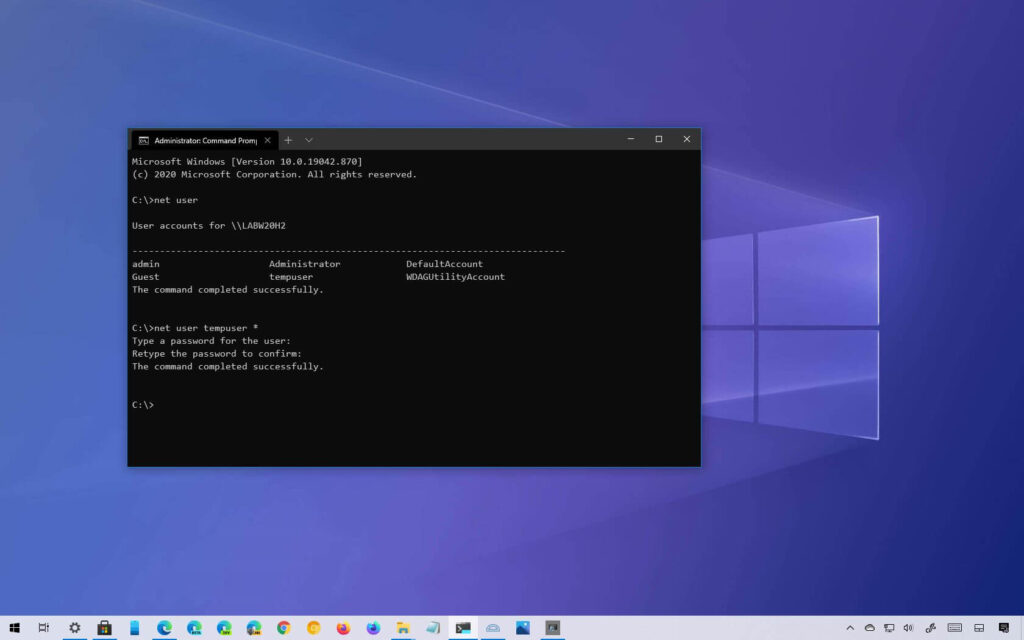Click the 'C:\>net user tempuser *' line

[195, 328]
